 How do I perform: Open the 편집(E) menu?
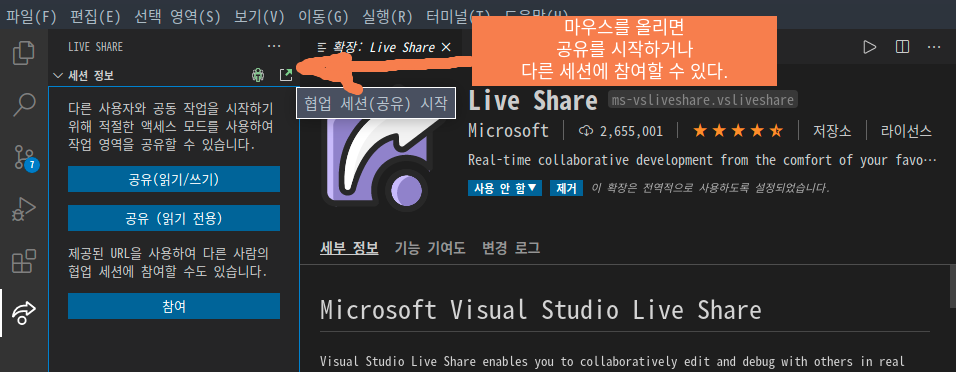(x=95, y=16)
